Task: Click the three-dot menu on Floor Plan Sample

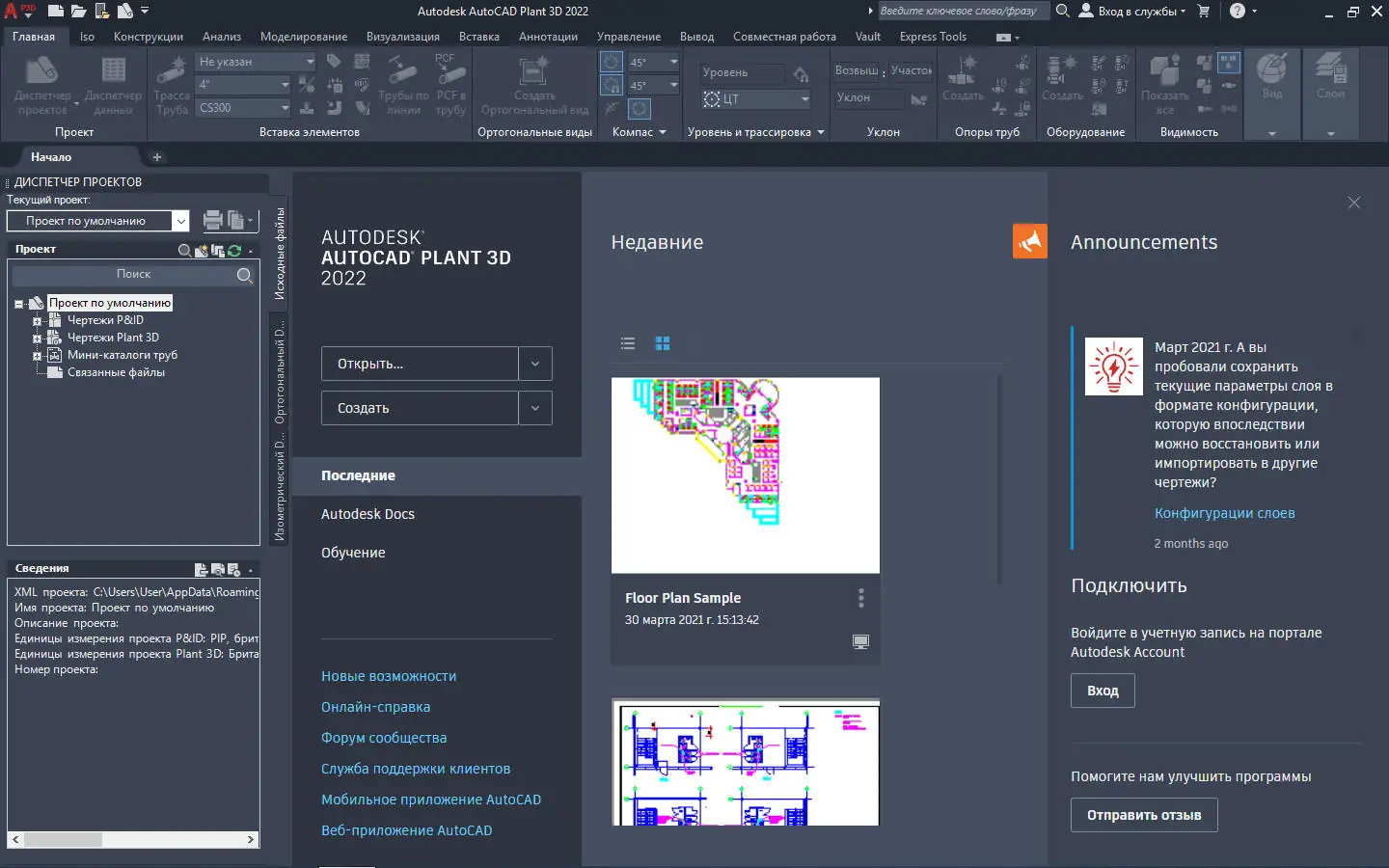Action: click(x=860, y=598)
